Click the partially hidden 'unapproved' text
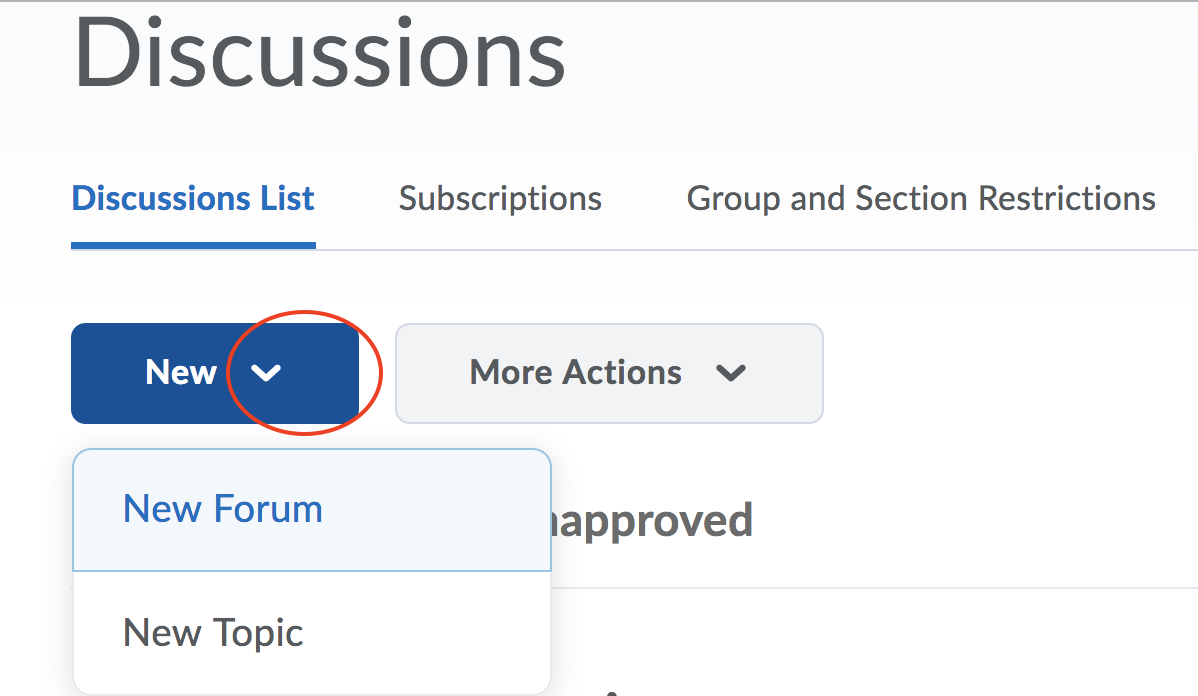Image resolution: width=1198 pixels, height=696 pixels. 652,521
